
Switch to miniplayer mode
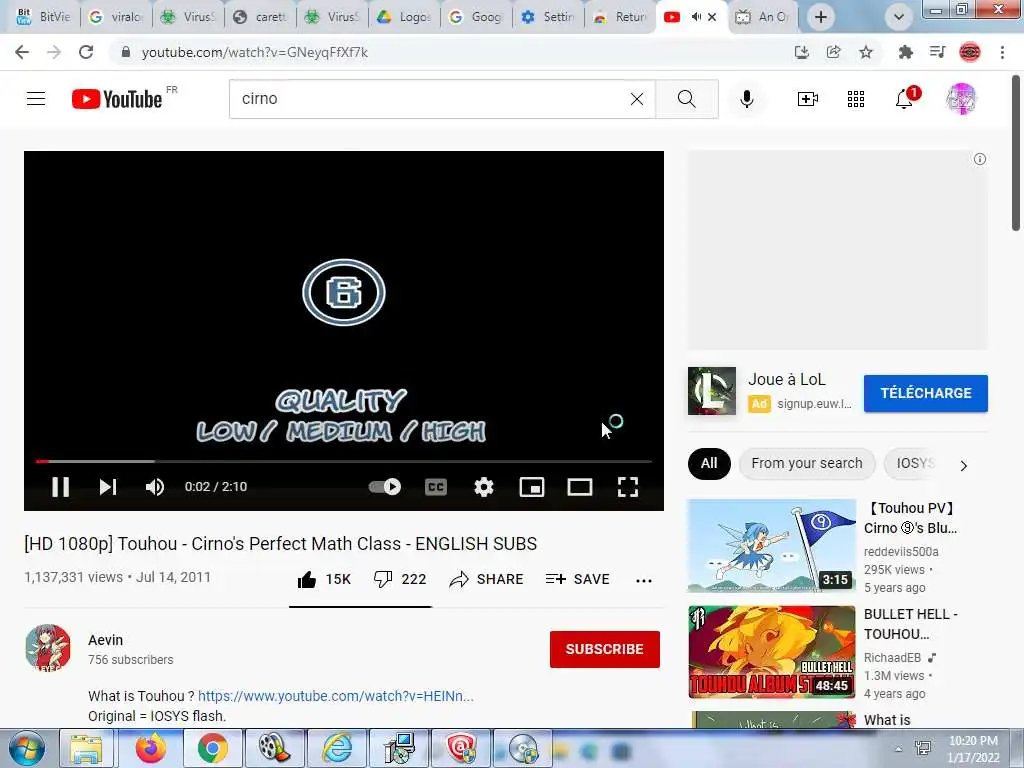[532, 487]
